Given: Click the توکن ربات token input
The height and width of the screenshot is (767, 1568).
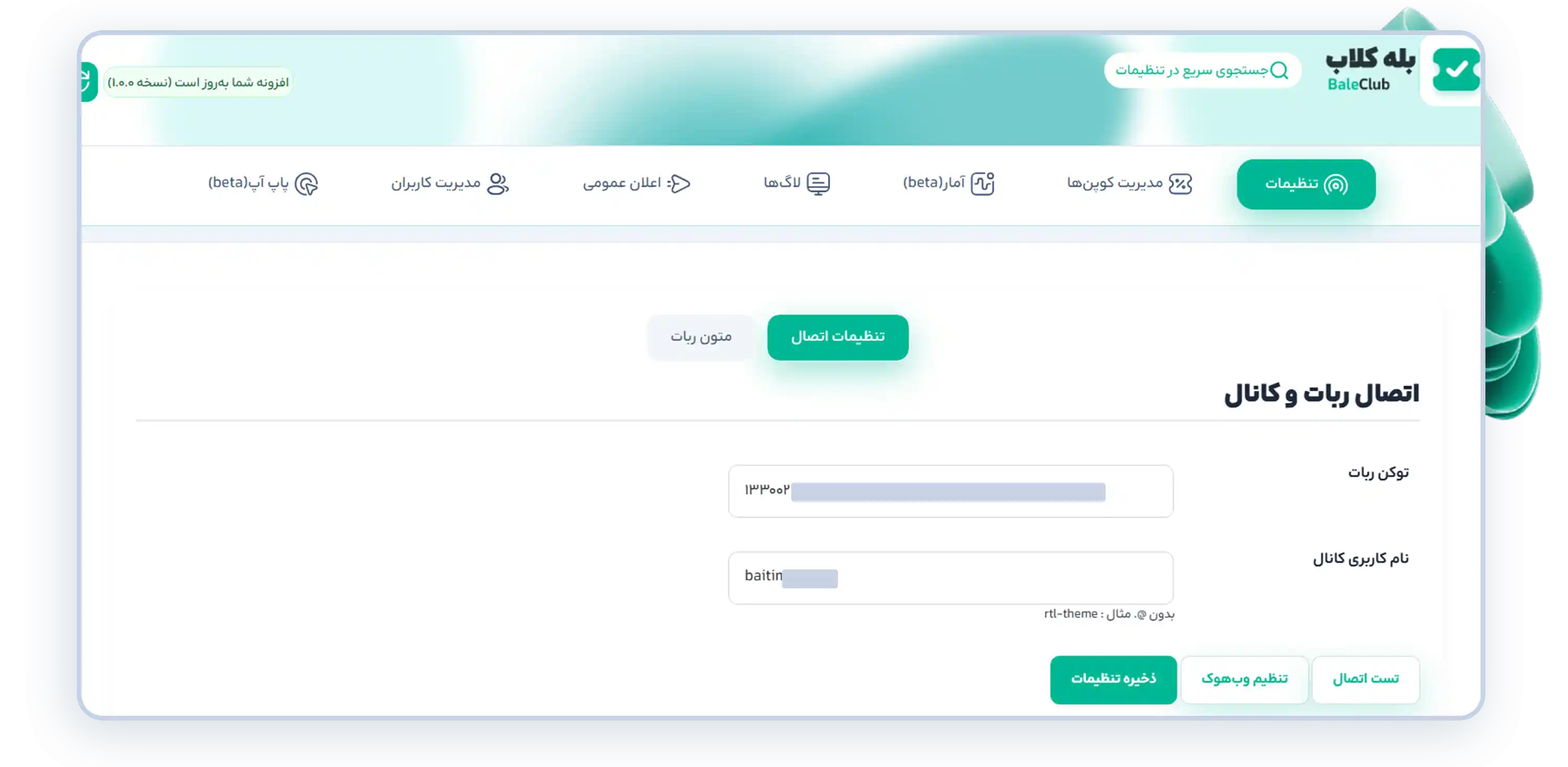Looking at the screenshot, I should click(950, 492).
